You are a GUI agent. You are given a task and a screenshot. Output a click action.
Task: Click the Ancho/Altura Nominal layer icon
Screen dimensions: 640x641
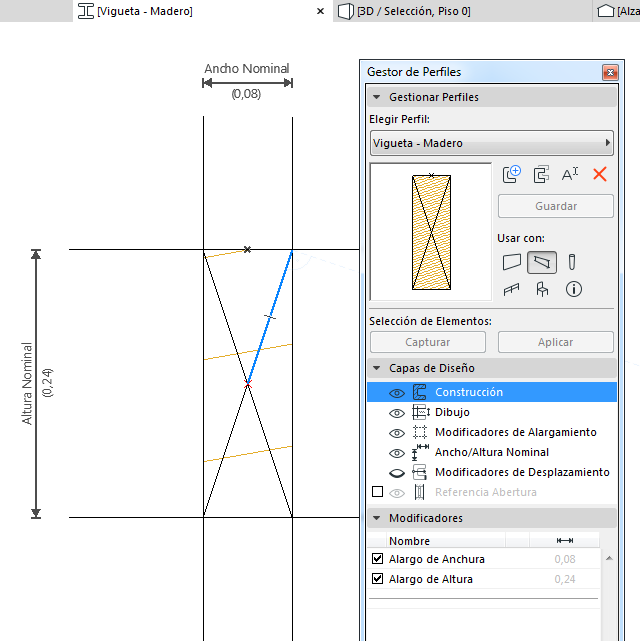pos(420,452)
